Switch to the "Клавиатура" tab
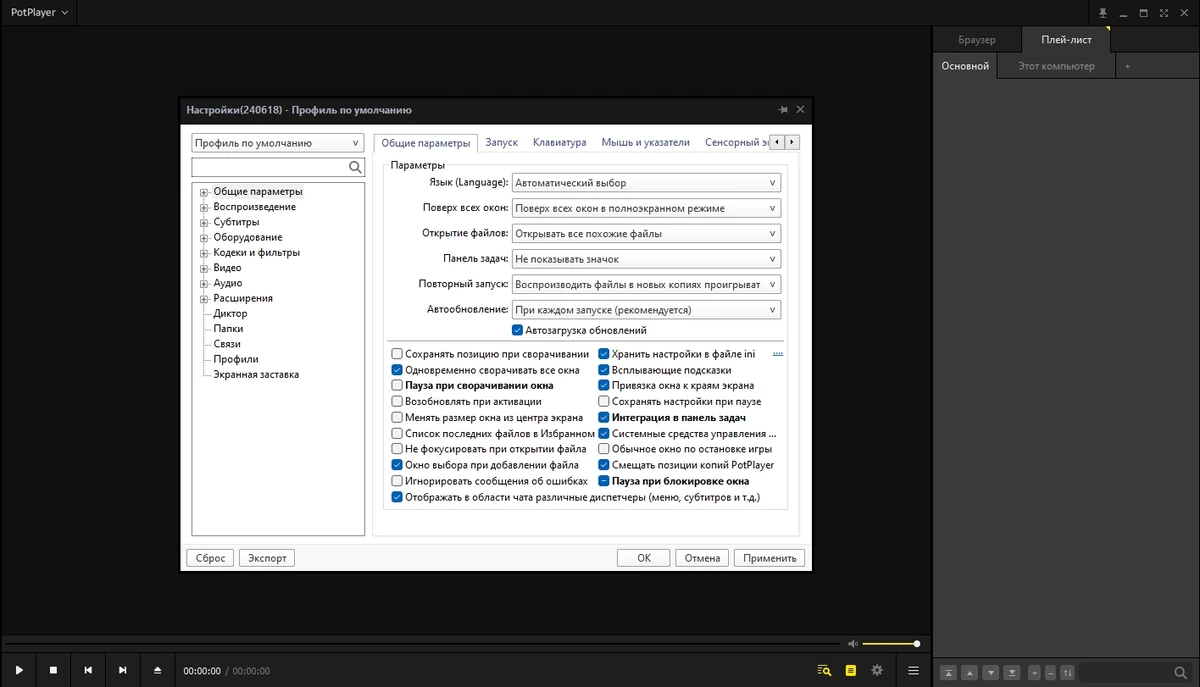 [x=559, y=142]
